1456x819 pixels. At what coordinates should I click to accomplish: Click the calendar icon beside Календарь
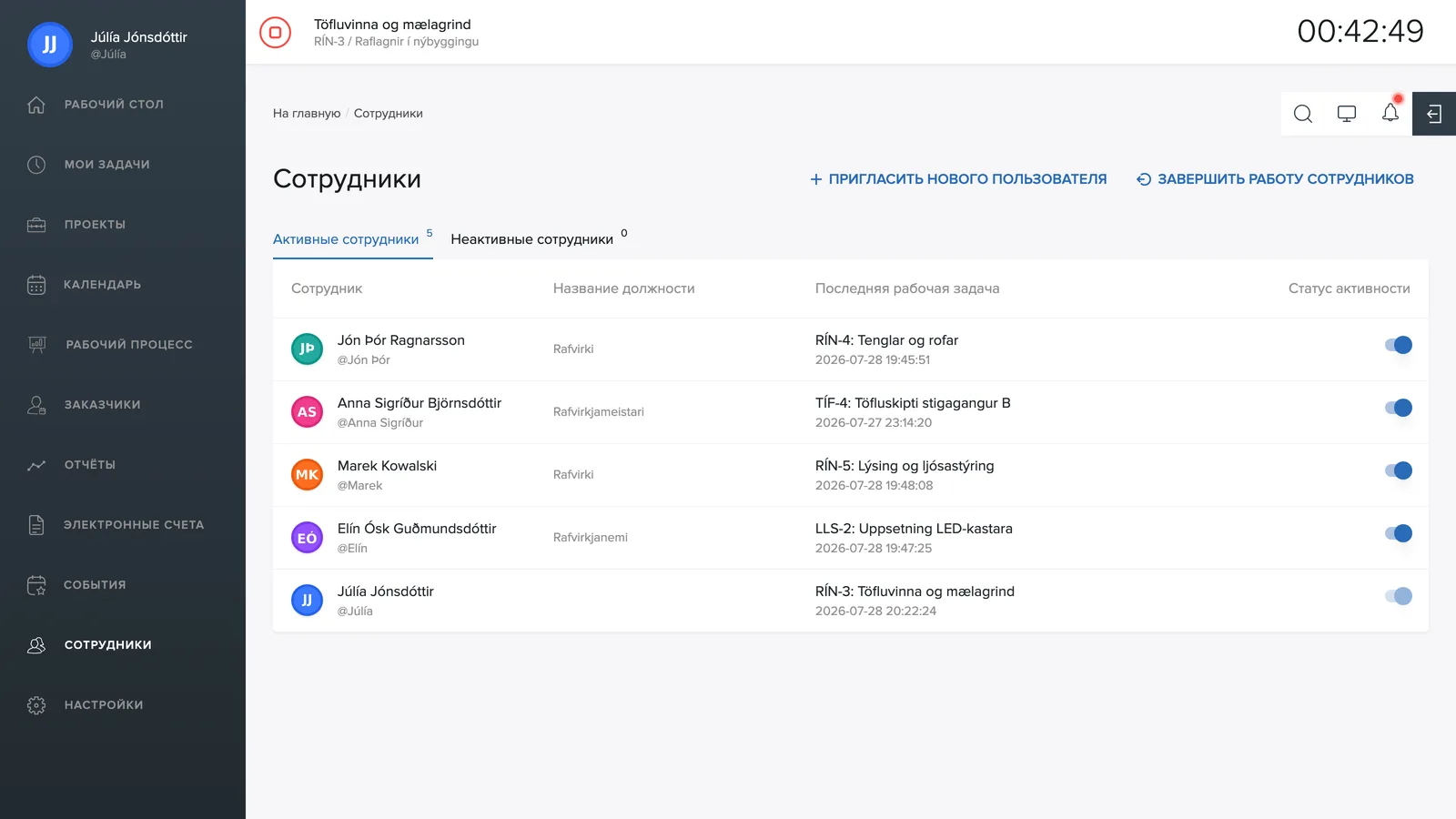[x=36, y=285]
